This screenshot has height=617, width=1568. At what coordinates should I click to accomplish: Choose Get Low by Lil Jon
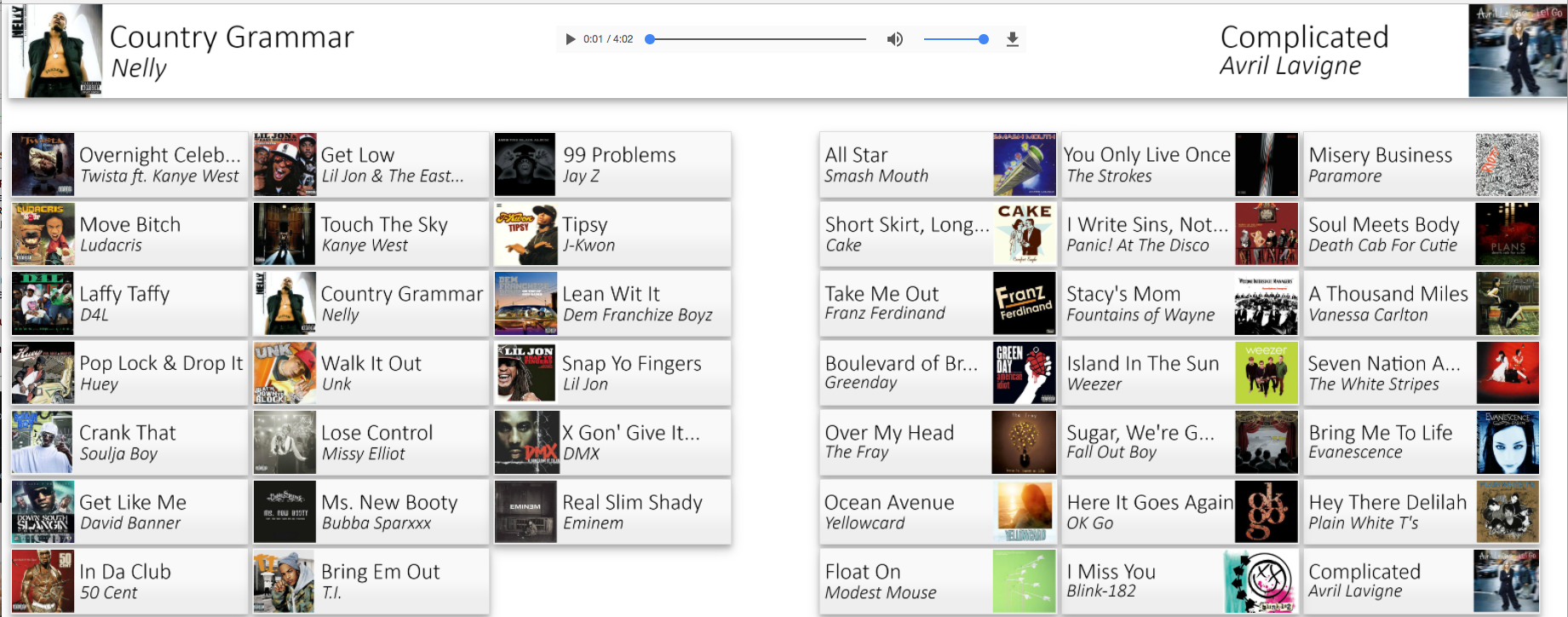[370, 164]
